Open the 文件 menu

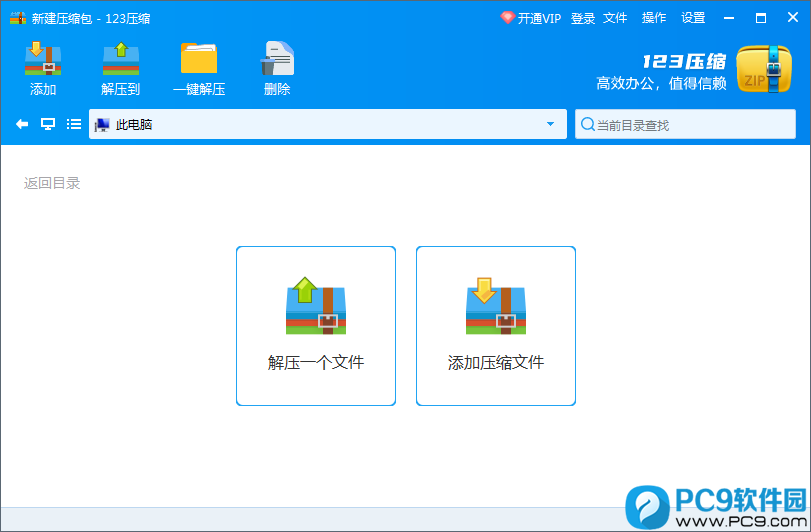click(615, 18)
